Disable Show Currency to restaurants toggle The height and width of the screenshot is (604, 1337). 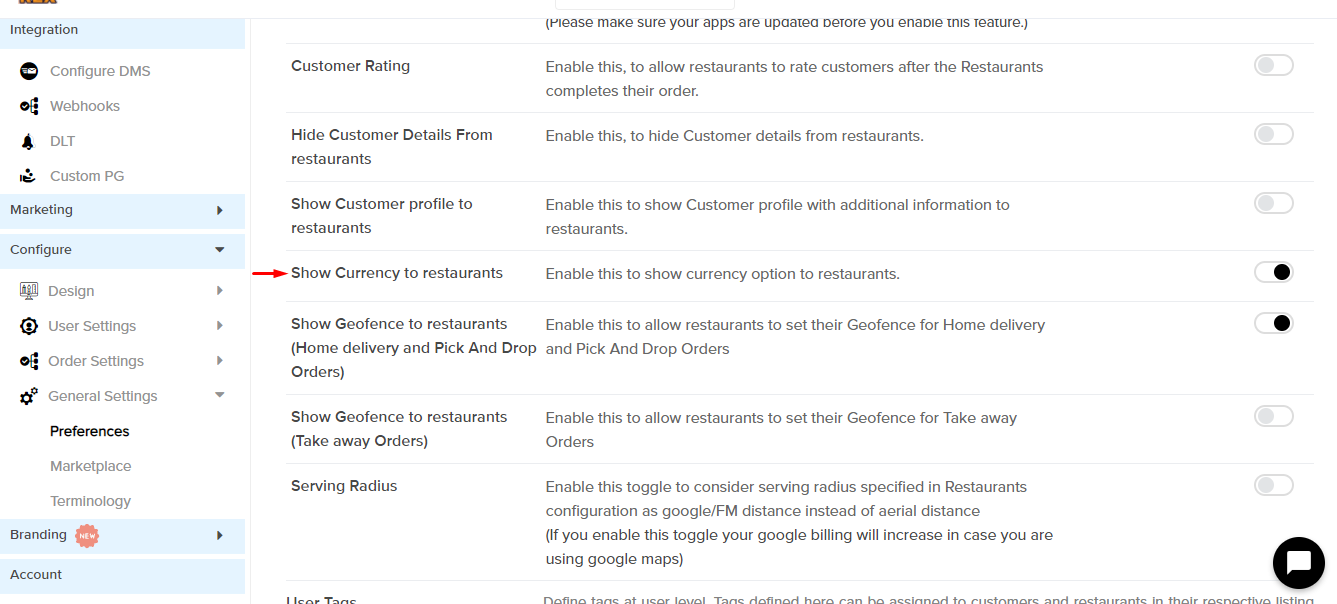click(x=1273, y=272)
